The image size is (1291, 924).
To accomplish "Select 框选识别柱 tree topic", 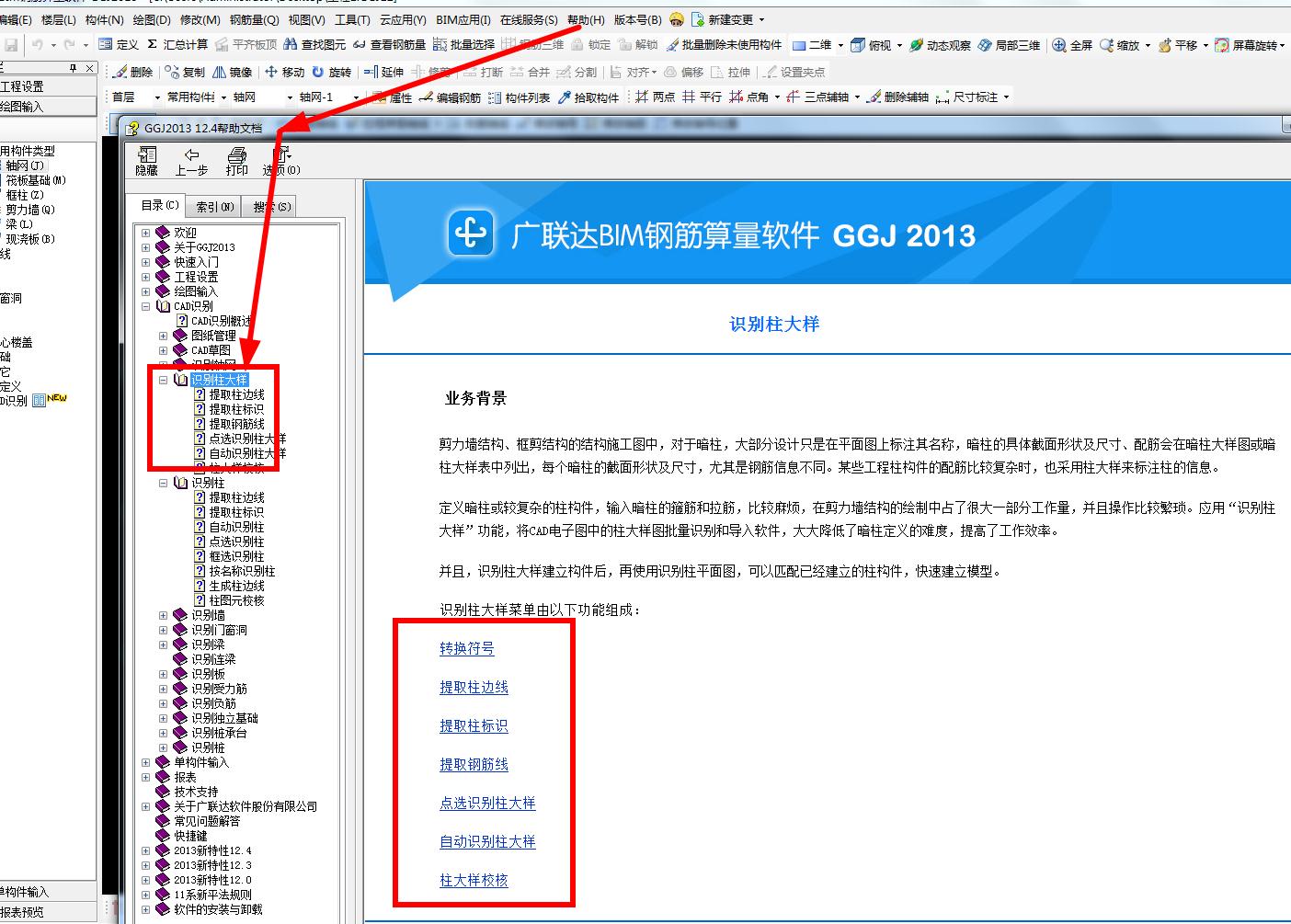I will [236, 556].
